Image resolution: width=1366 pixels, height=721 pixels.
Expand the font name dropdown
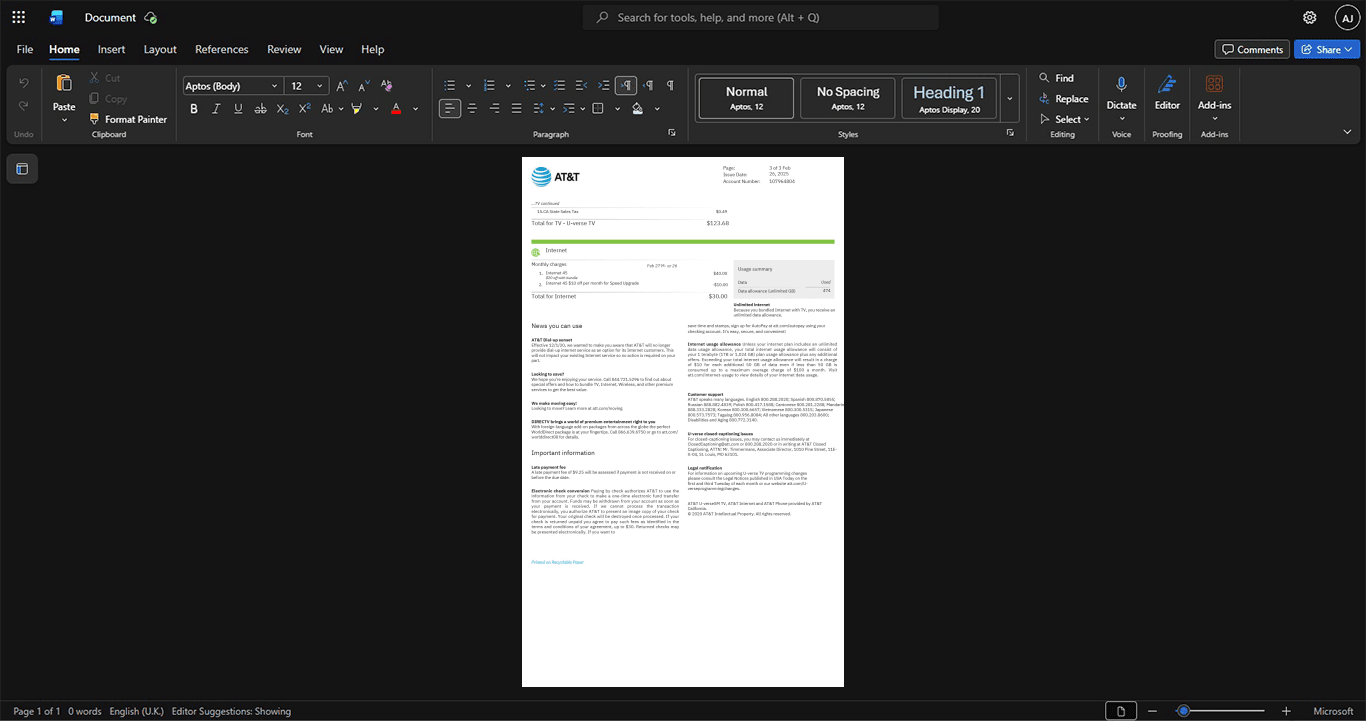pos(274,86)
